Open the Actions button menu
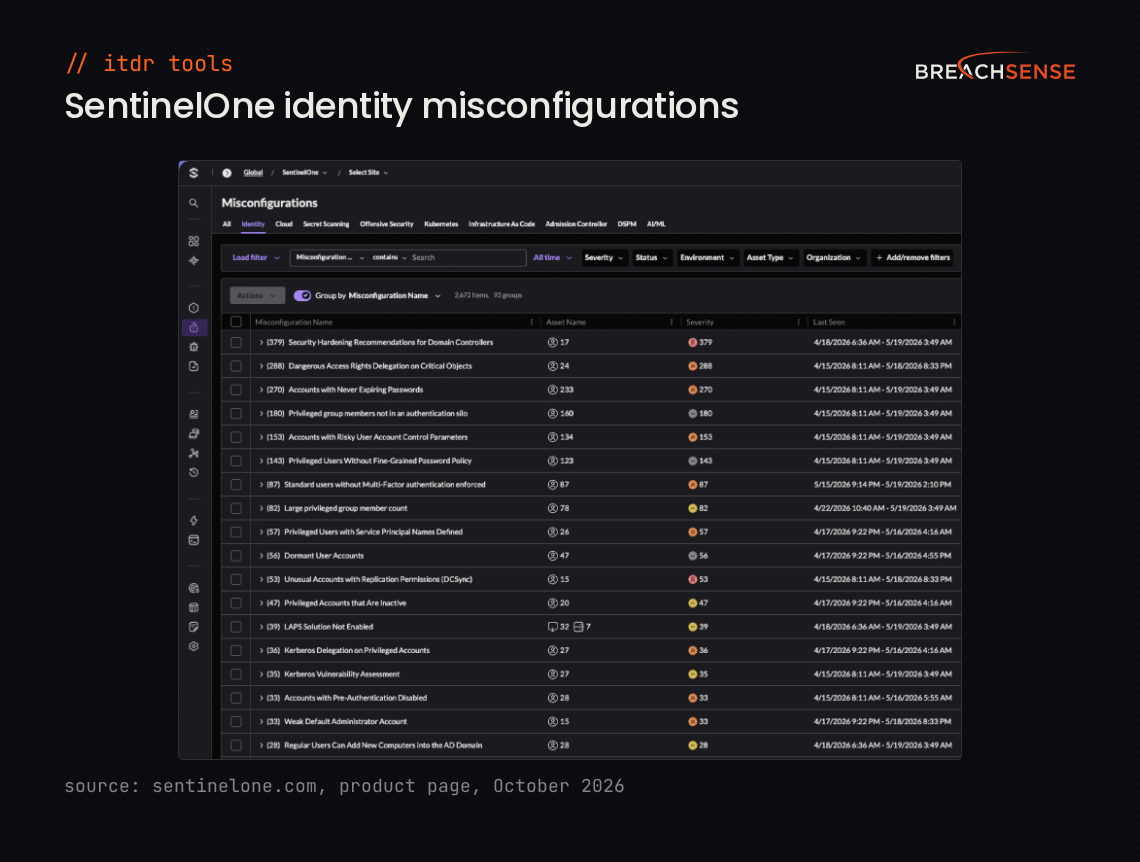The width and height of the screenshot is (1140, 862). tap(257, 296)
